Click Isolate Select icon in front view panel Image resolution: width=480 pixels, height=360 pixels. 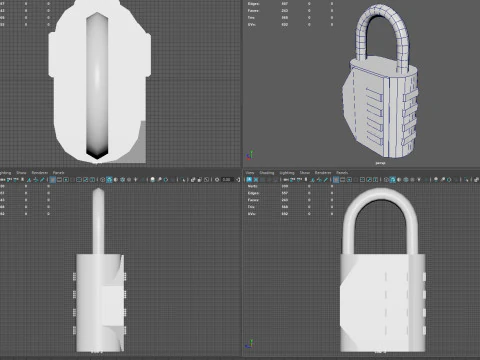[x=466, y=179]
